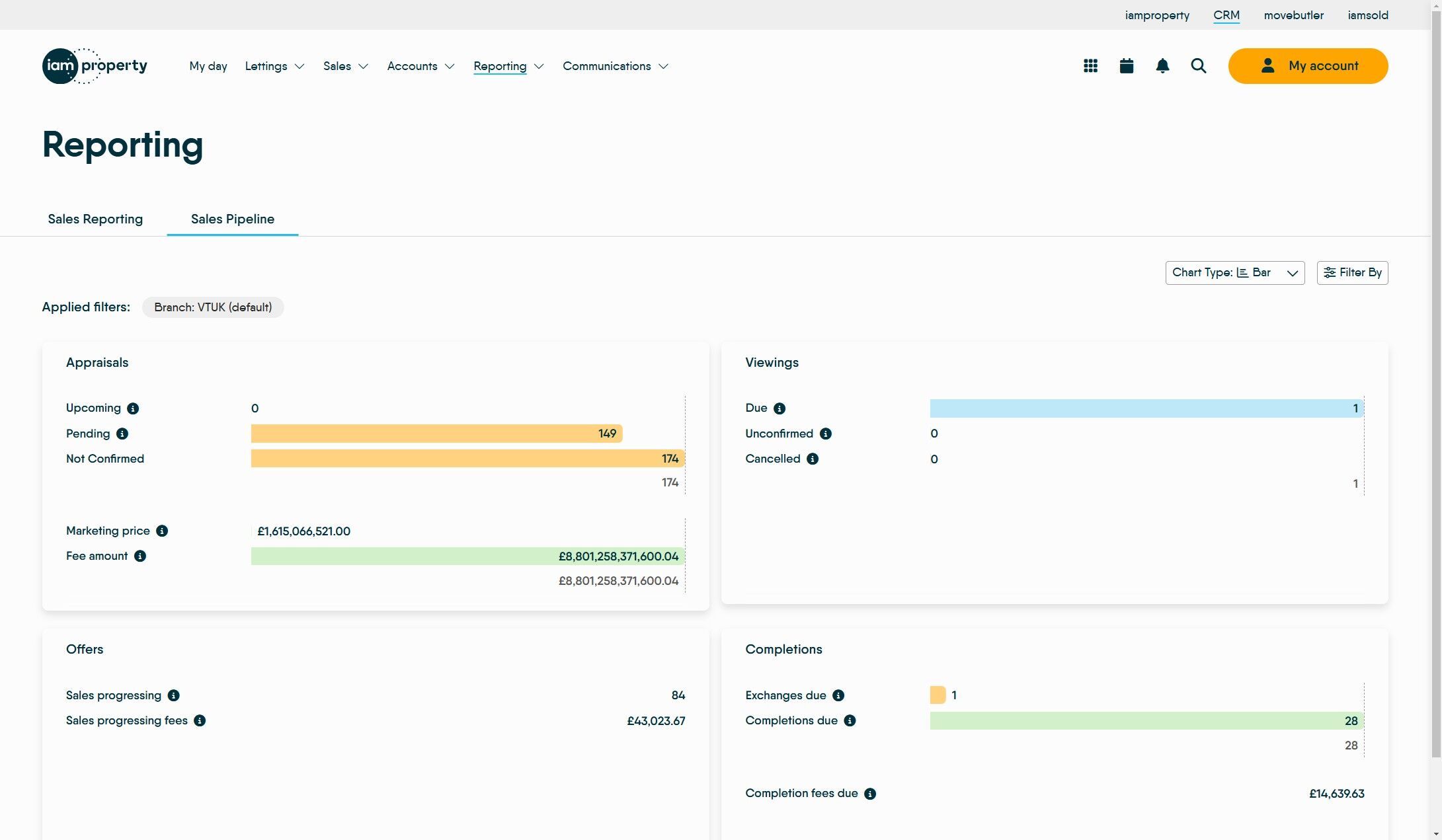Image resolution: width=1442 pixels, height=840 pixels.
Task: Open the Filter By button
Action: pos(1352,273)
